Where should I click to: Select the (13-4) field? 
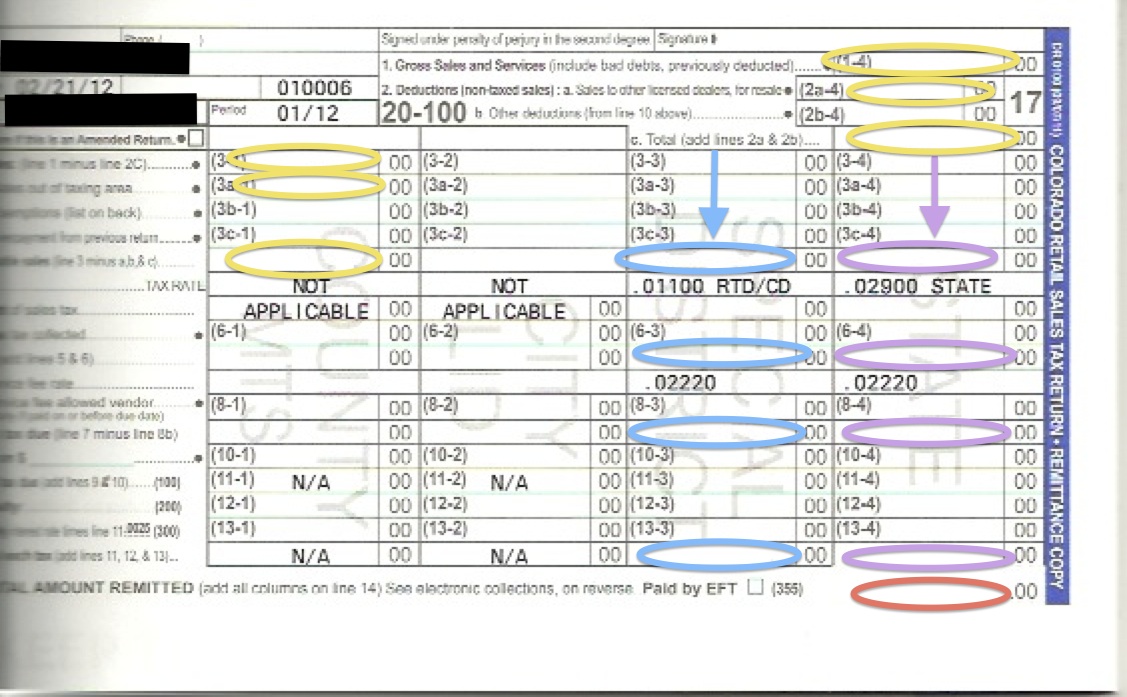[919, 530]
